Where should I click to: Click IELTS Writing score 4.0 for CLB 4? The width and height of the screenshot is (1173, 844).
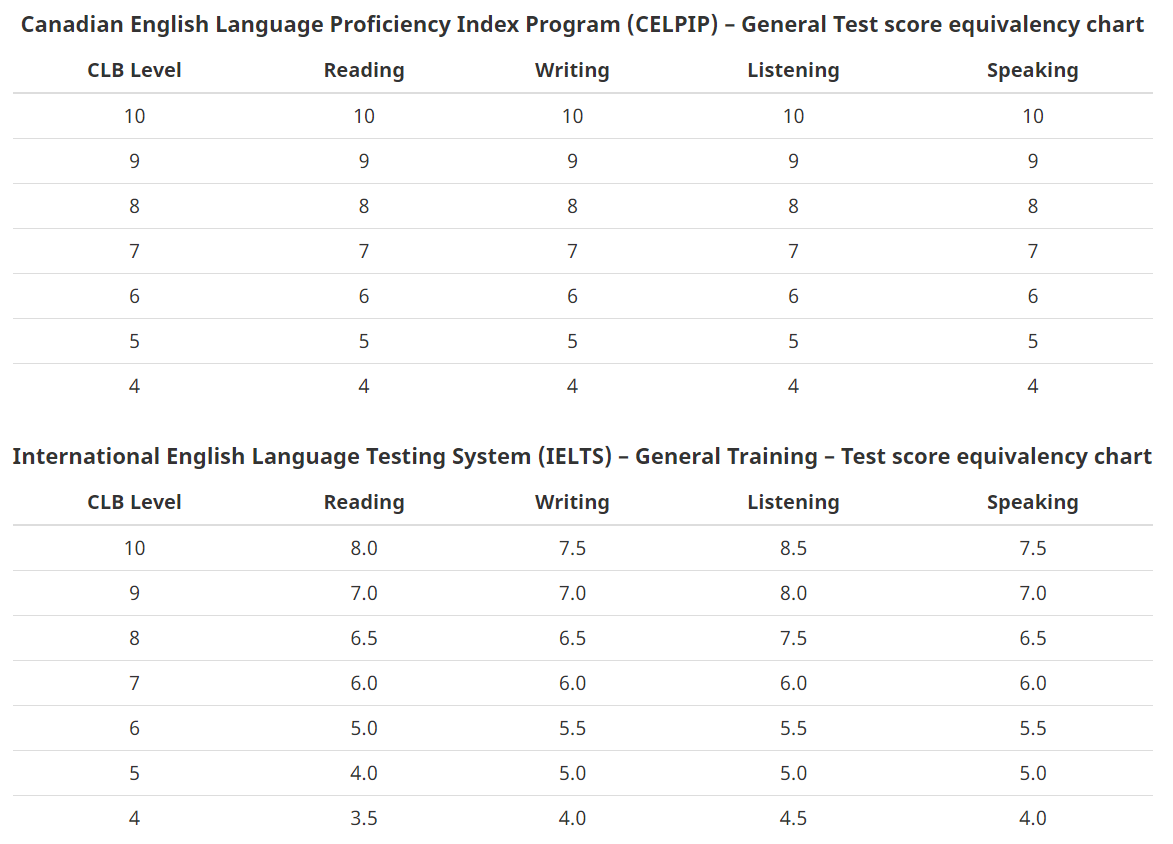[x=572, y=819]
